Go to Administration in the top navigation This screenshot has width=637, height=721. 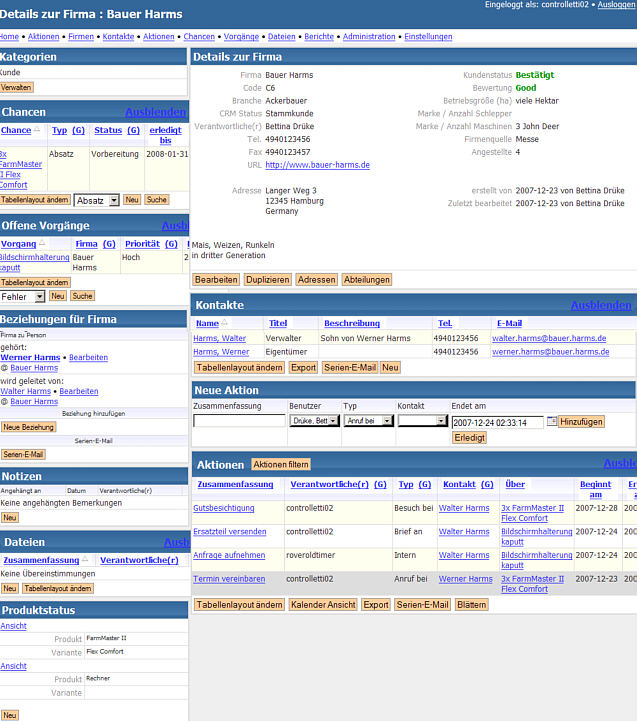pyautogui.click(x=369, y=36)
